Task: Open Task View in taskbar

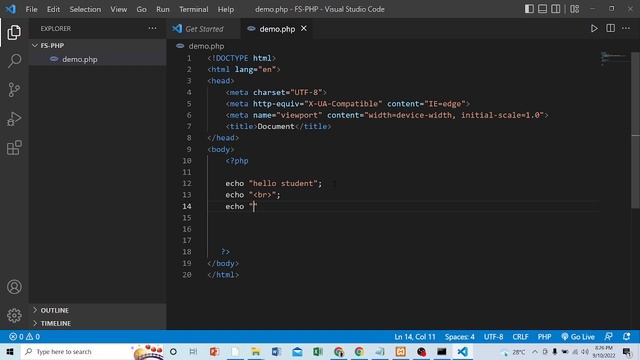Action: pyautogui.click(x=193, y=351)
